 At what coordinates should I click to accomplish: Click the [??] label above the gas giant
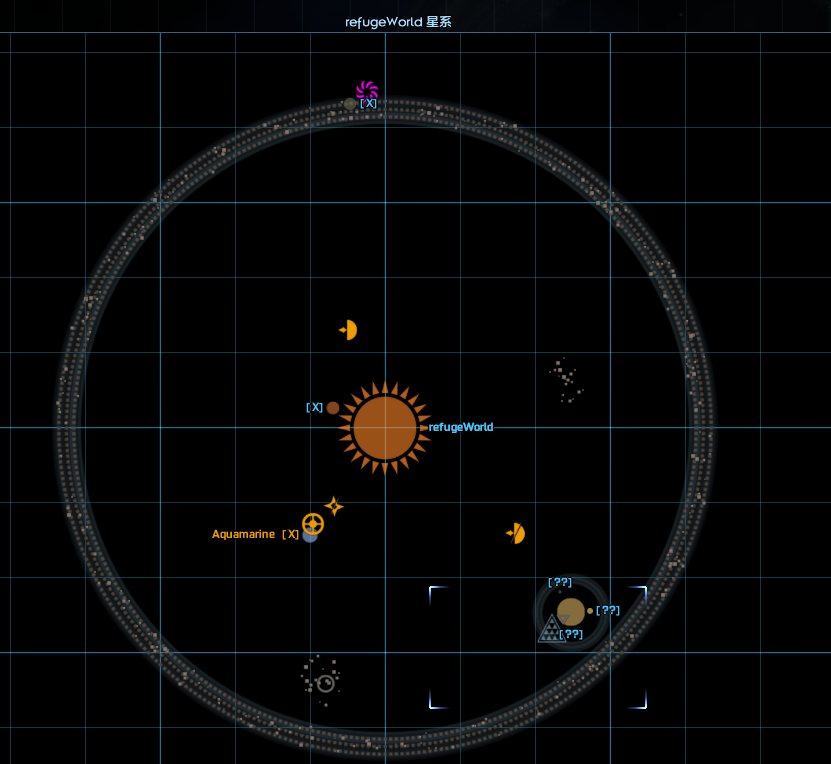[x=560, y=583]
